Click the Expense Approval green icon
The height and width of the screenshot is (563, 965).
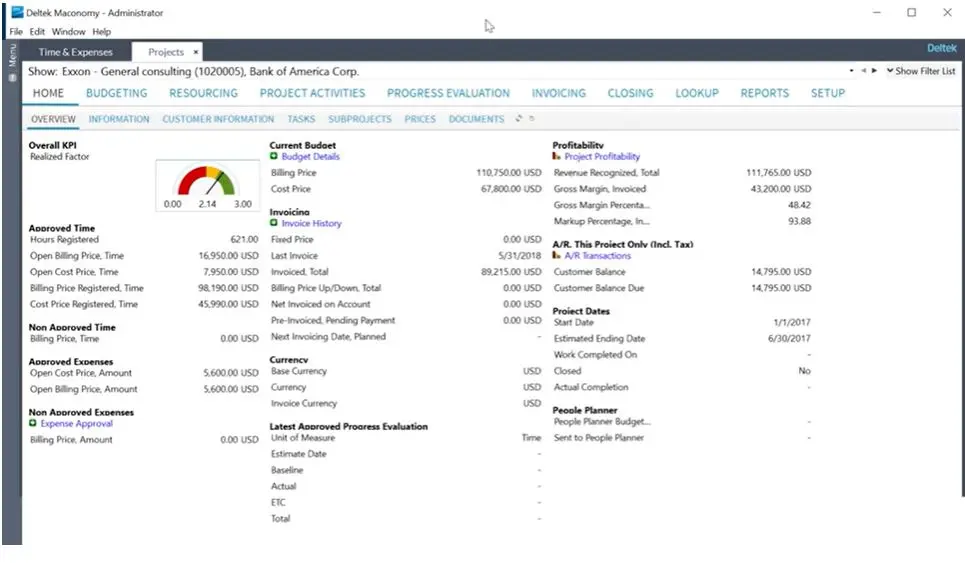34,424
